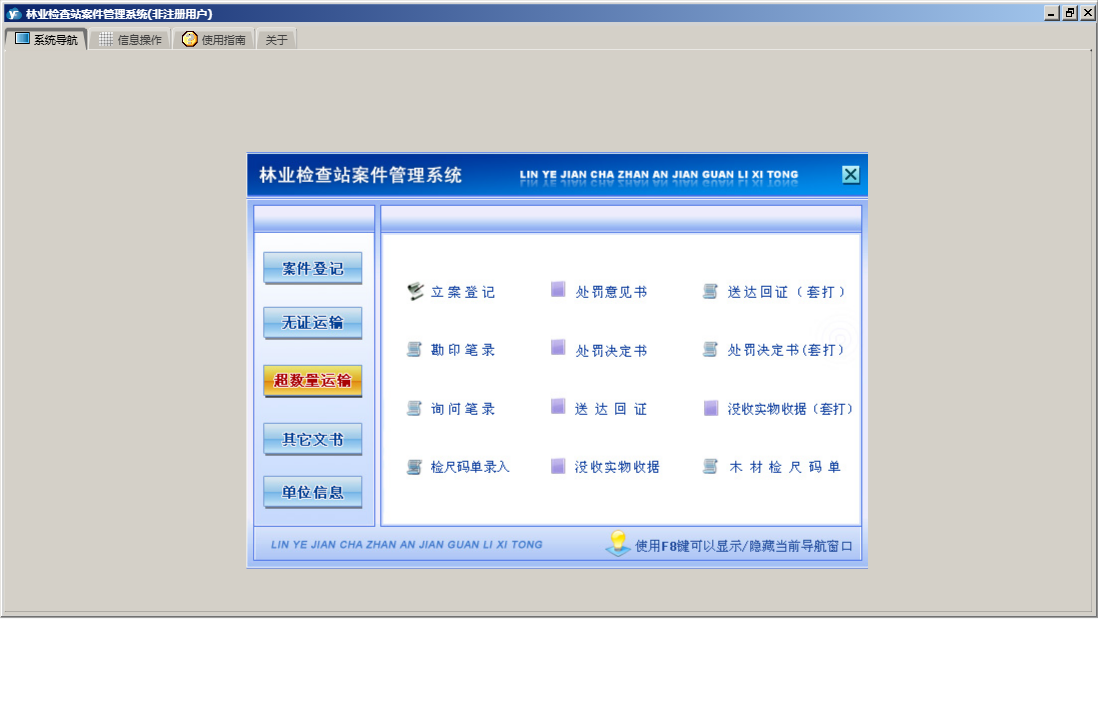Click the purple icon beside 处罚意见书
The width and height of the screenshot is (1098, 714).
point(558,289)
